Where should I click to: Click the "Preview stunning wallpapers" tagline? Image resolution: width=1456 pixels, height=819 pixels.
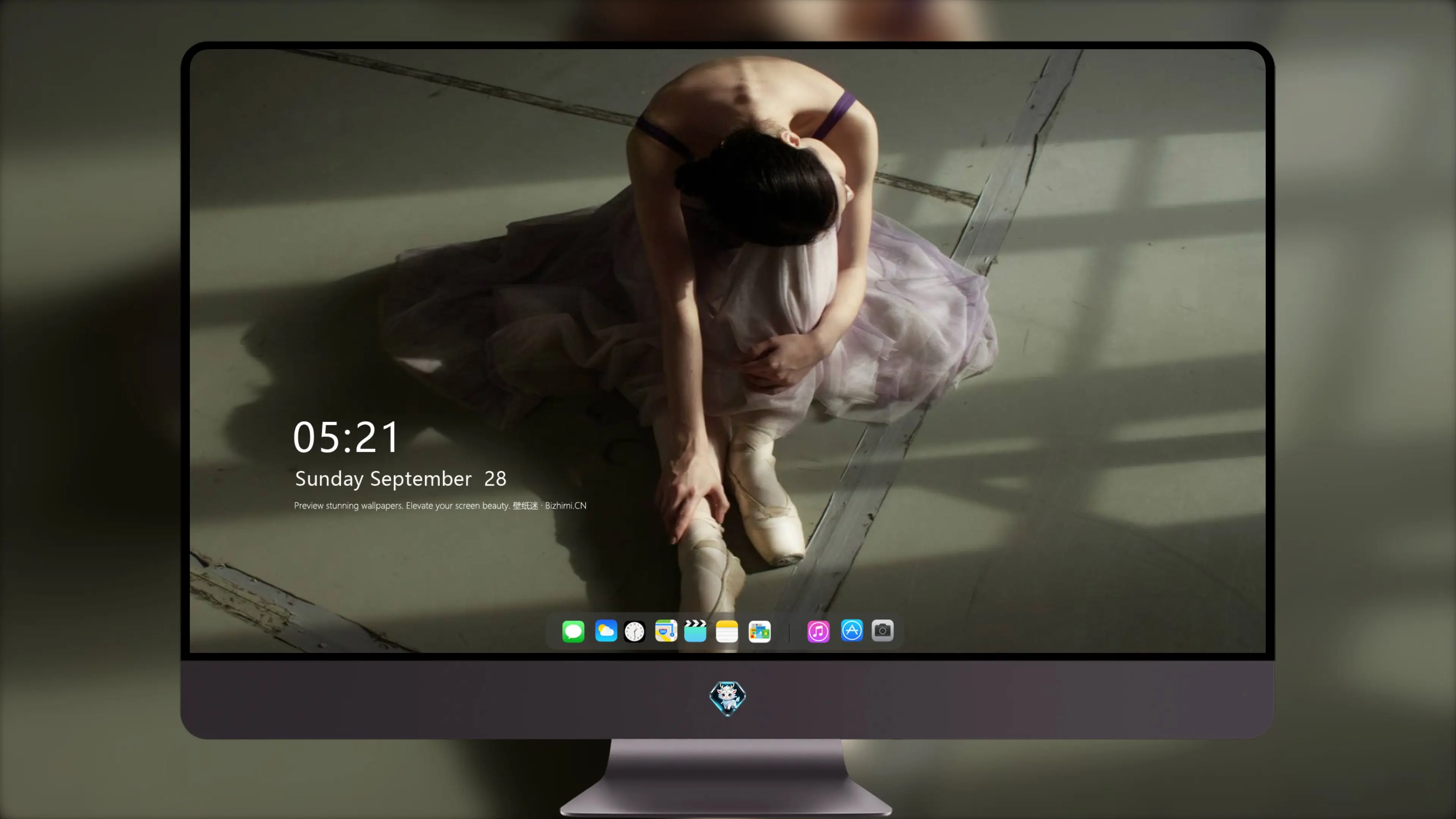440,505
